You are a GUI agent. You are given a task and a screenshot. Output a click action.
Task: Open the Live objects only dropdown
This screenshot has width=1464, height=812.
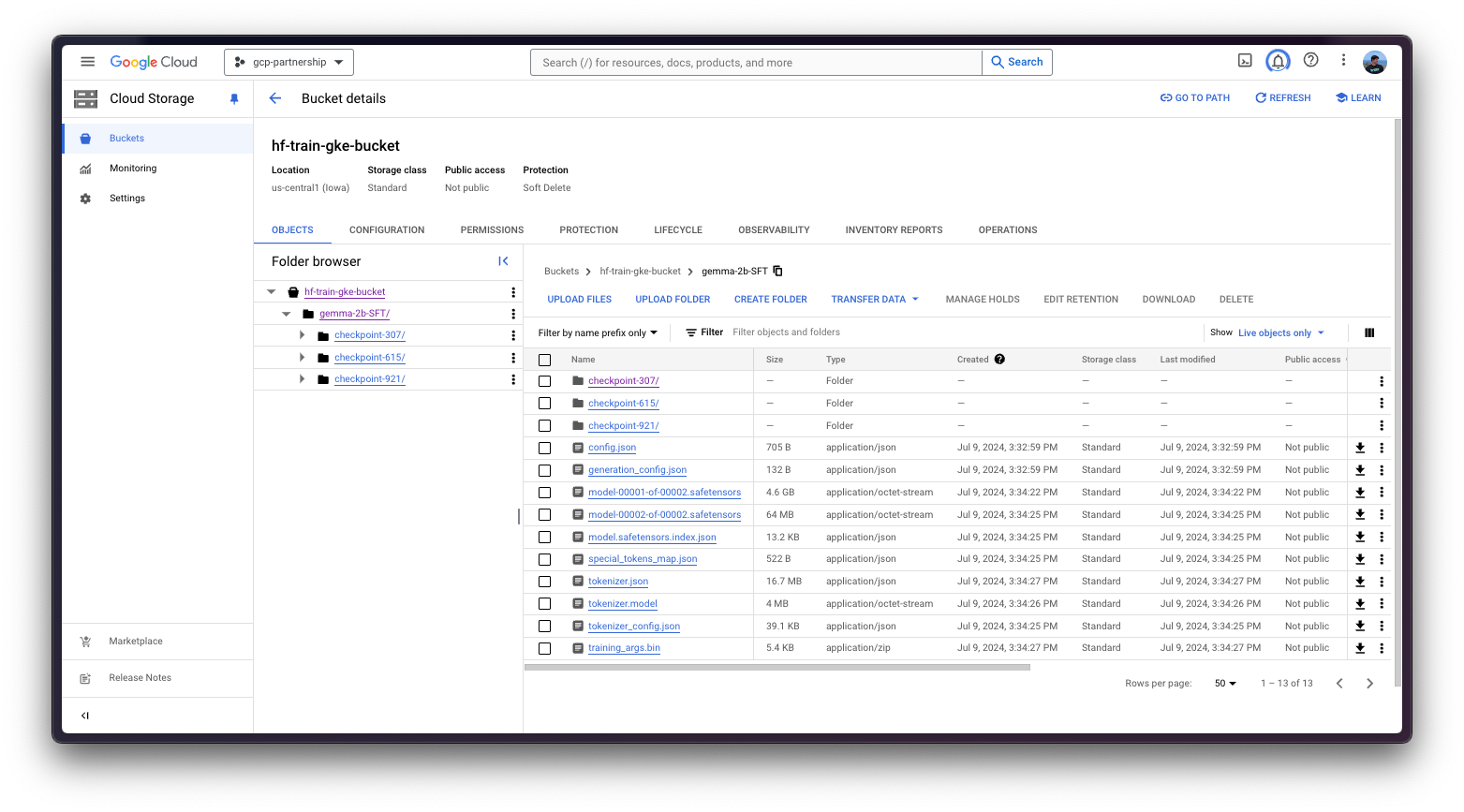point(1281,332)
